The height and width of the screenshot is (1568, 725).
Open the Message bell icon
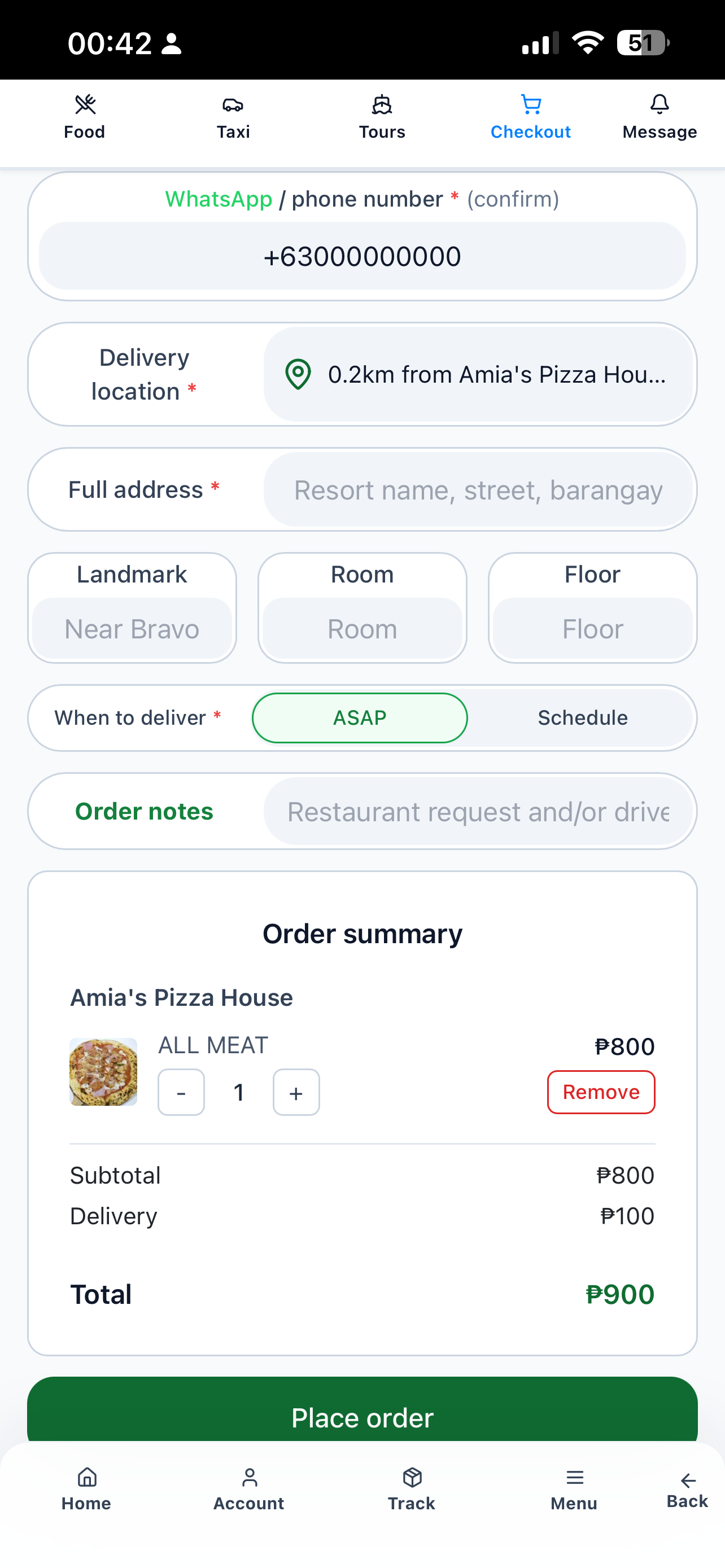(x=660, y=104)
